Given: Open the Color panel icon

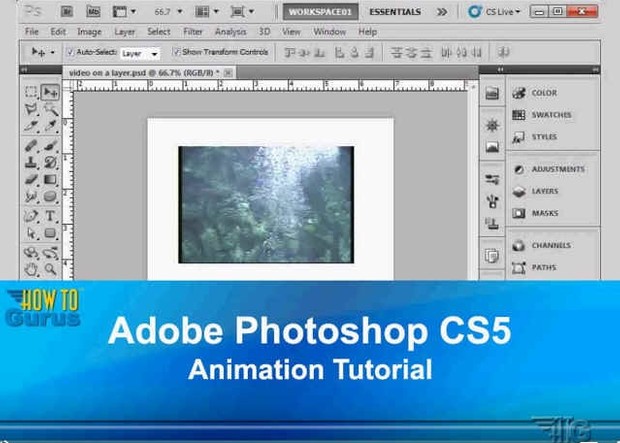Looking at the screenshot, I should click(518, 93).
